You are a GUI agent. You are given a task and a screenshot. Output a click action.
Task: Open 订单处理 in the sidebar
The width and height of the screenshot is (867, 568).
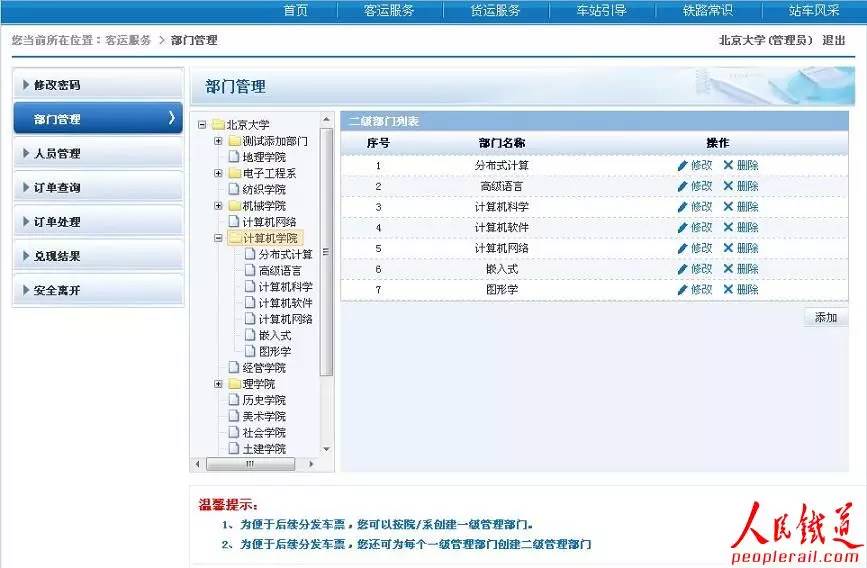(98, 222)
